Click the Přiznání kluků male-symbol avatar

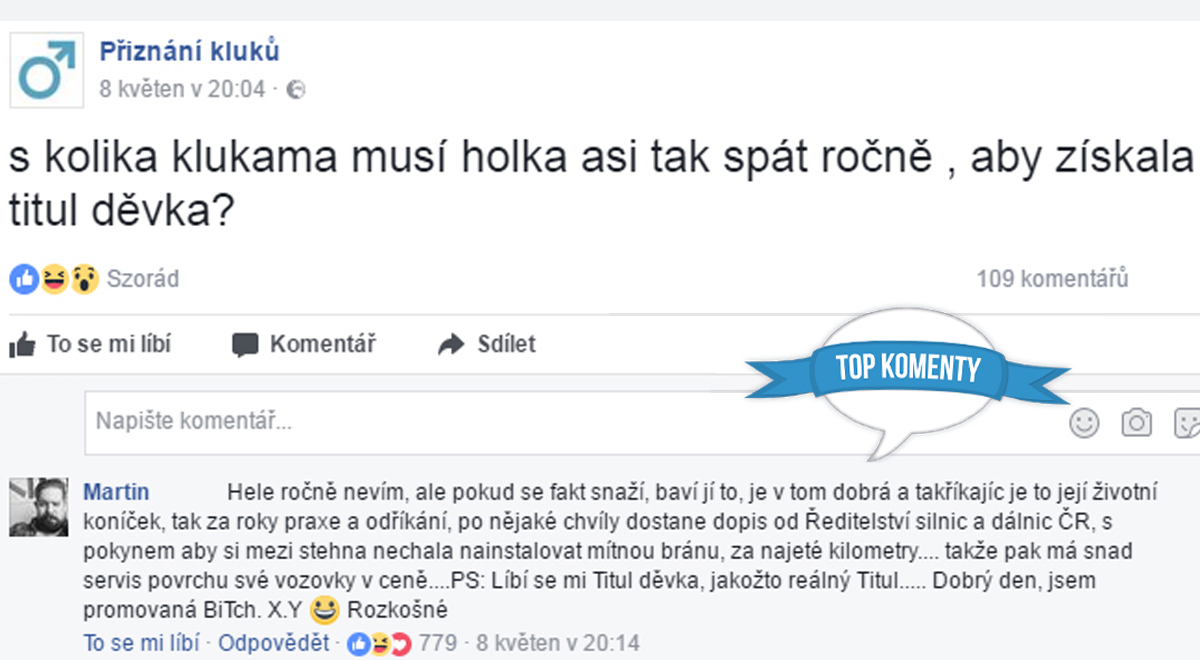47,71
